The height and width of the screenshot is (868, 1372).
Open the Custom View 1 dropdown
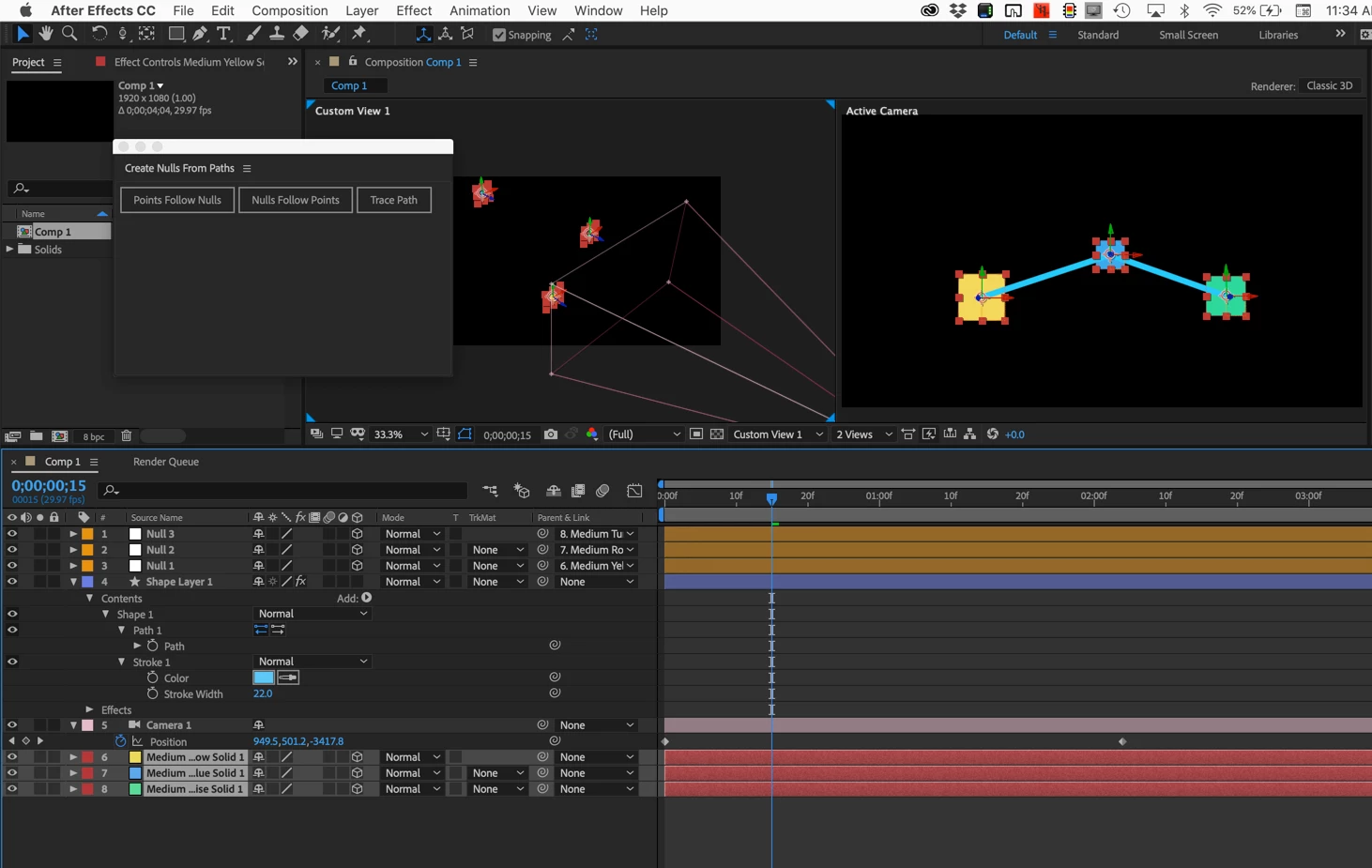(778, 434)
